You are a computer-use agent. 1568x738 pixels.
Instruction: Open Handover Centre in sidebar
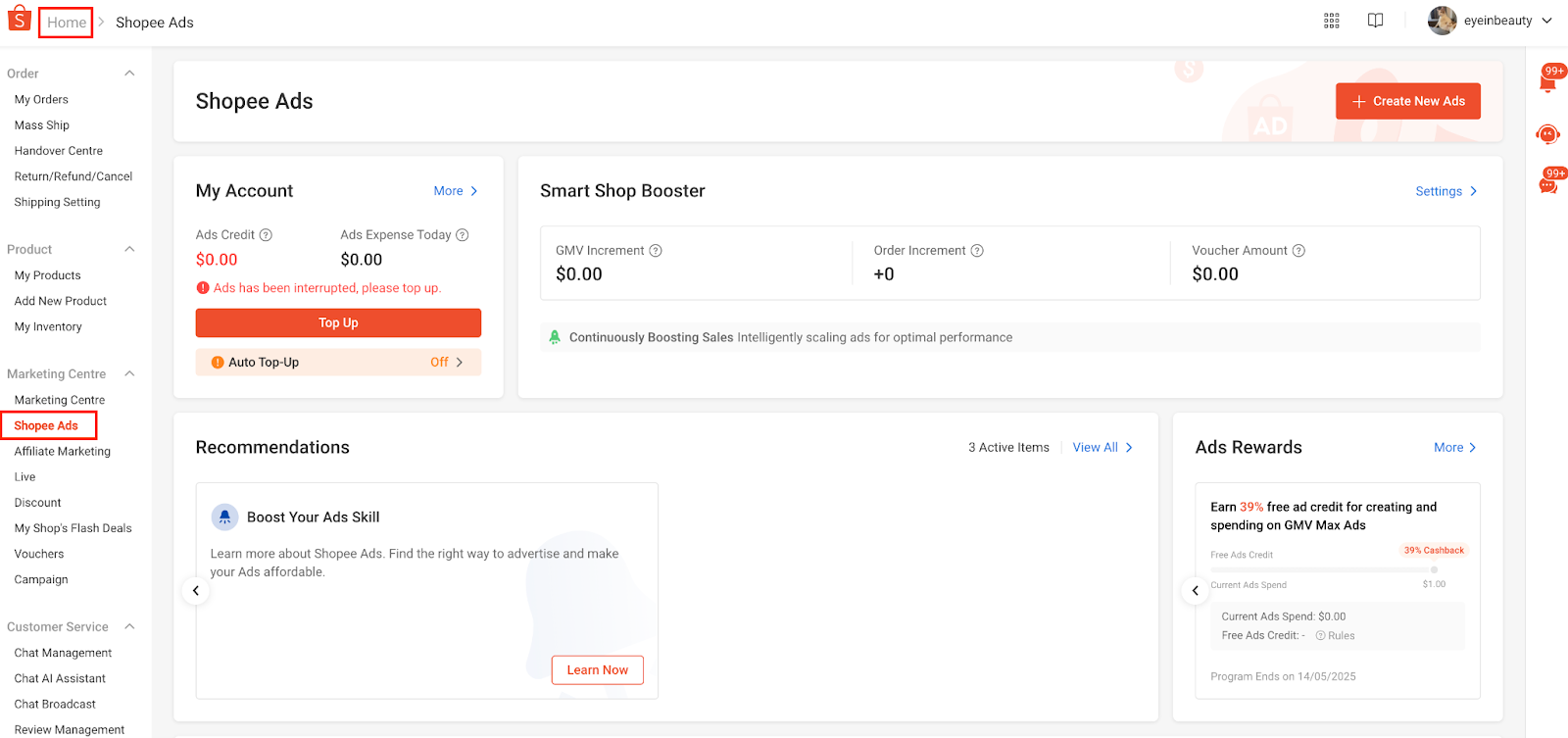[59, 151]
